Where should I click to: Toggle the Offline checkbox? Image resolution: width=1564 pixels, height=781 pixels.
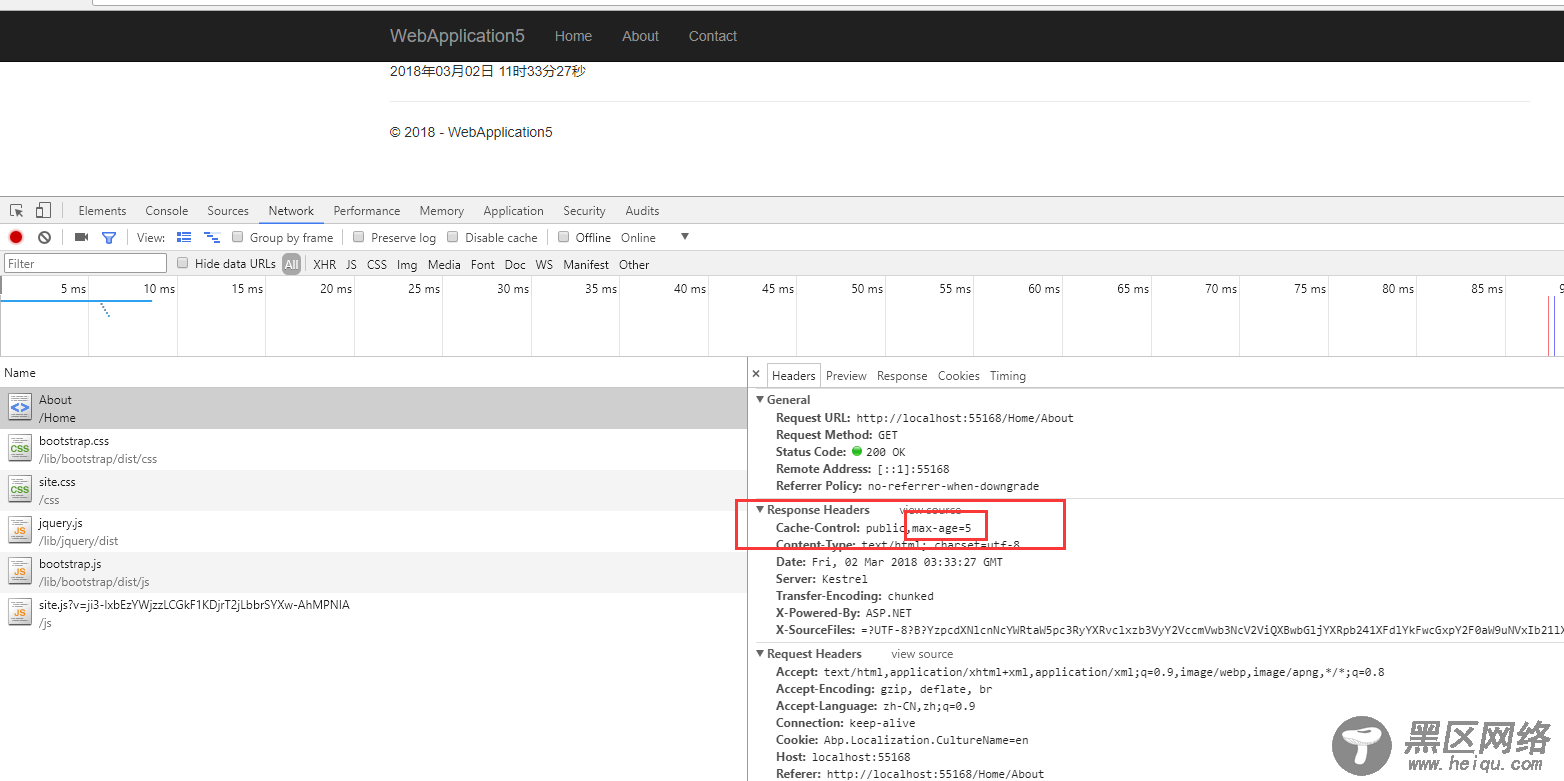[x=564, y=237]
